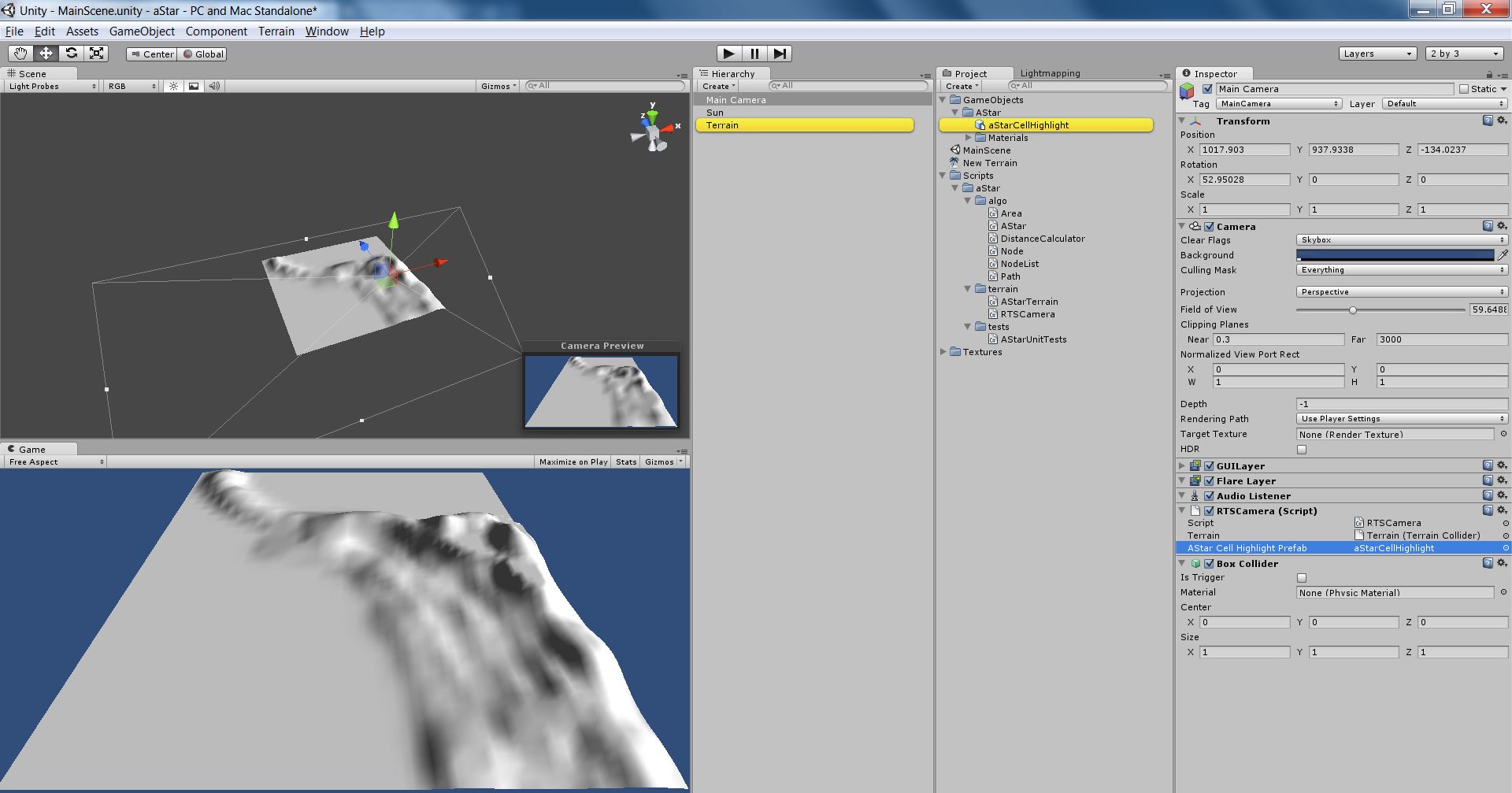1512x793 pixels.
Task: Click the Background color swatch
Action: (x=1395, y=255)
